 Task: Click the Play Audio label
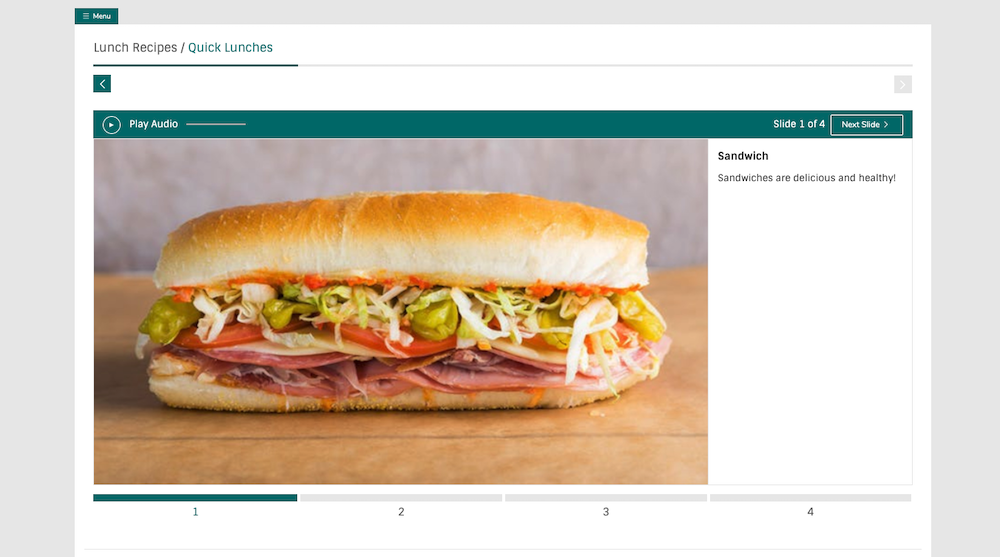(154, 124)
